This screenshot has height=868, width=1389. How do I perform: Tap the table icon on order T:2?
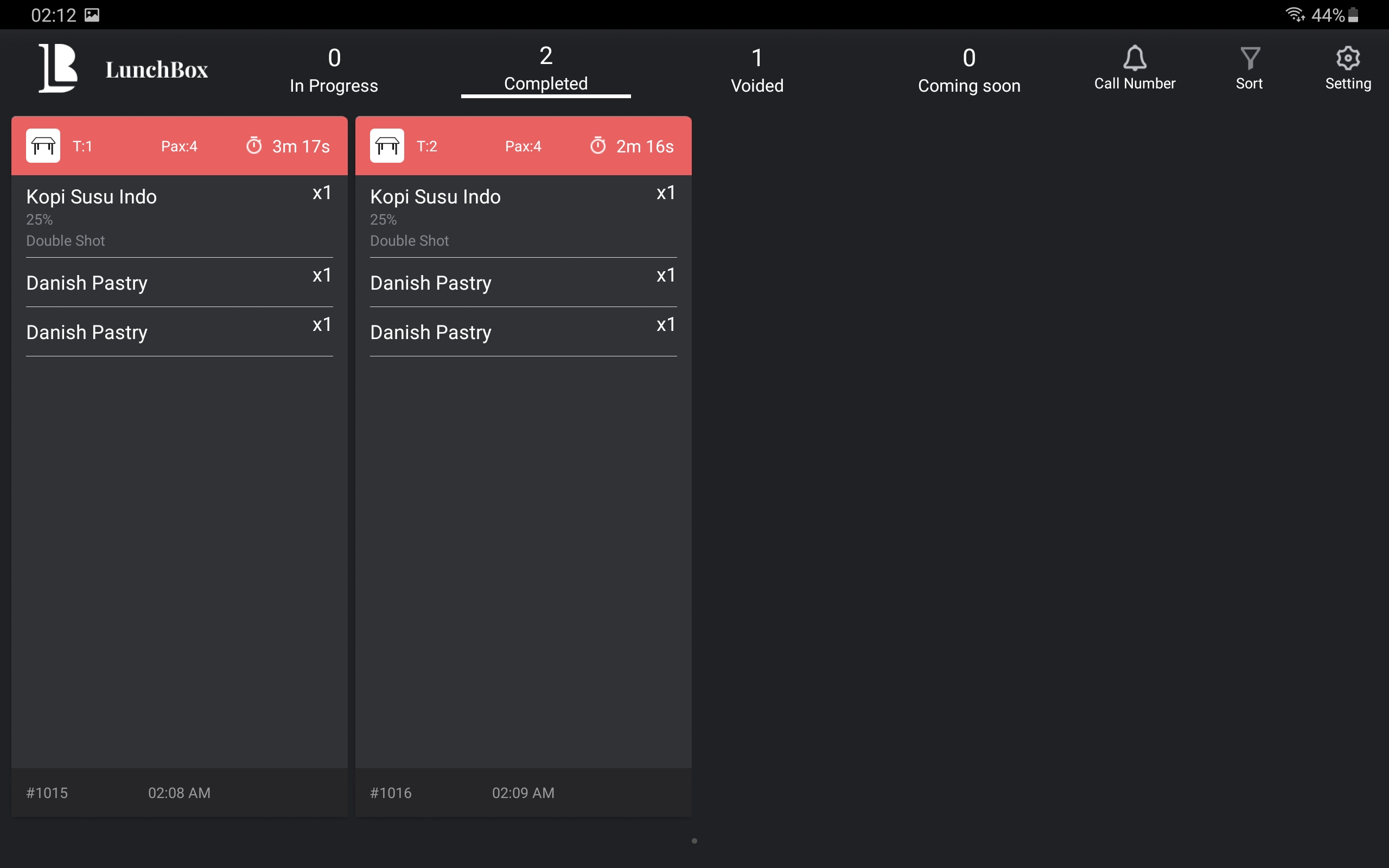[x=387, y=146]
